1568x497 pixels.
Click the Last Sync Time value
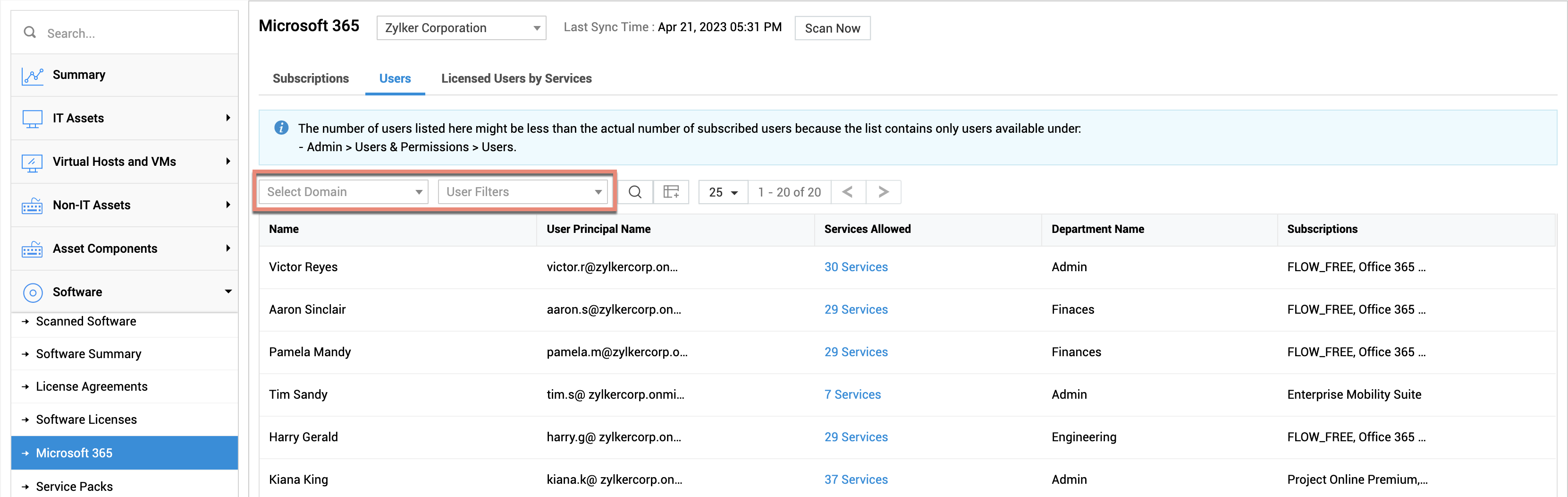click(719, 27)
